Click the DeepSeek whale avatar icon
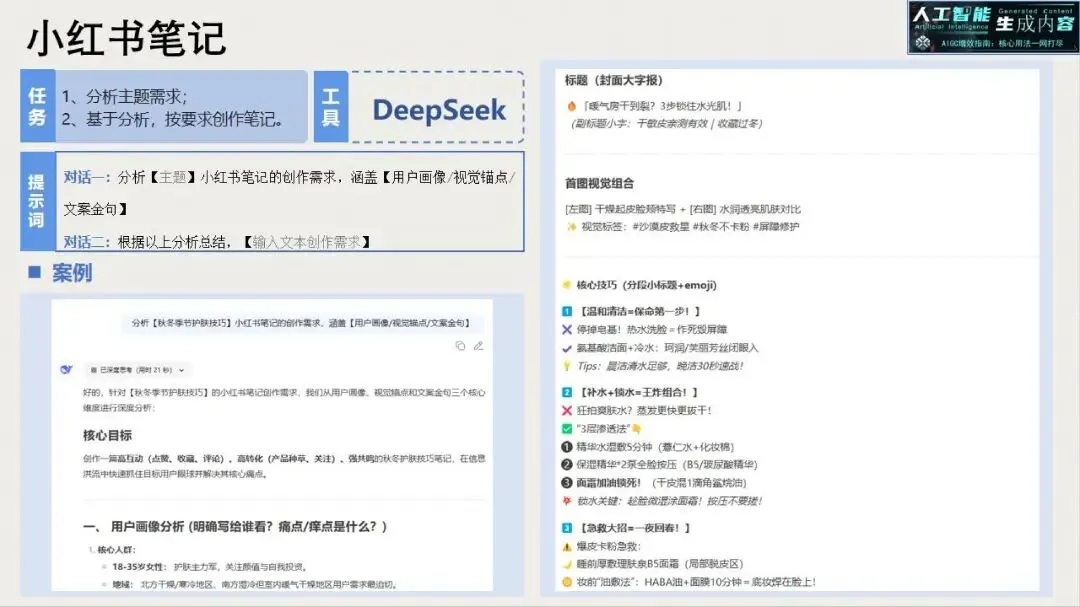The height and width of the screenshot is (607, 1080). (66, 370)
